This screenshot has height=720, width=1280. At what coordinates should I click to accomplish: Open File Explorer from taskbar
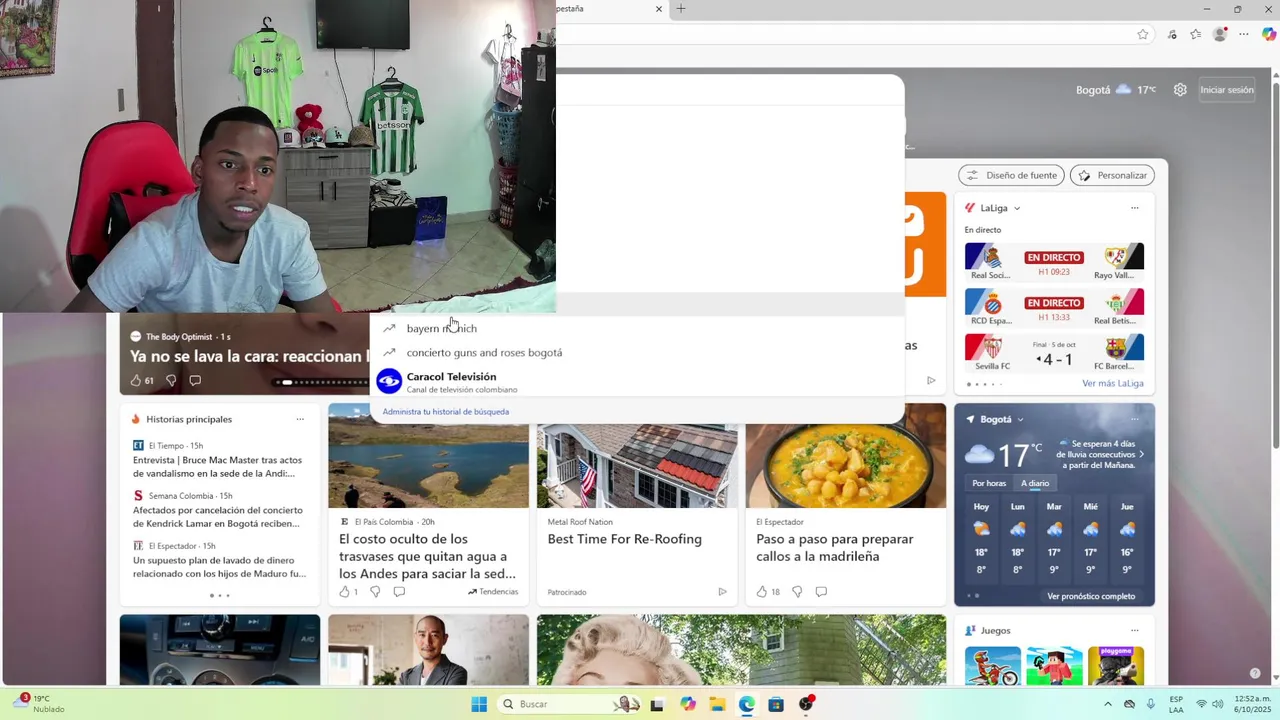(717, 704)
